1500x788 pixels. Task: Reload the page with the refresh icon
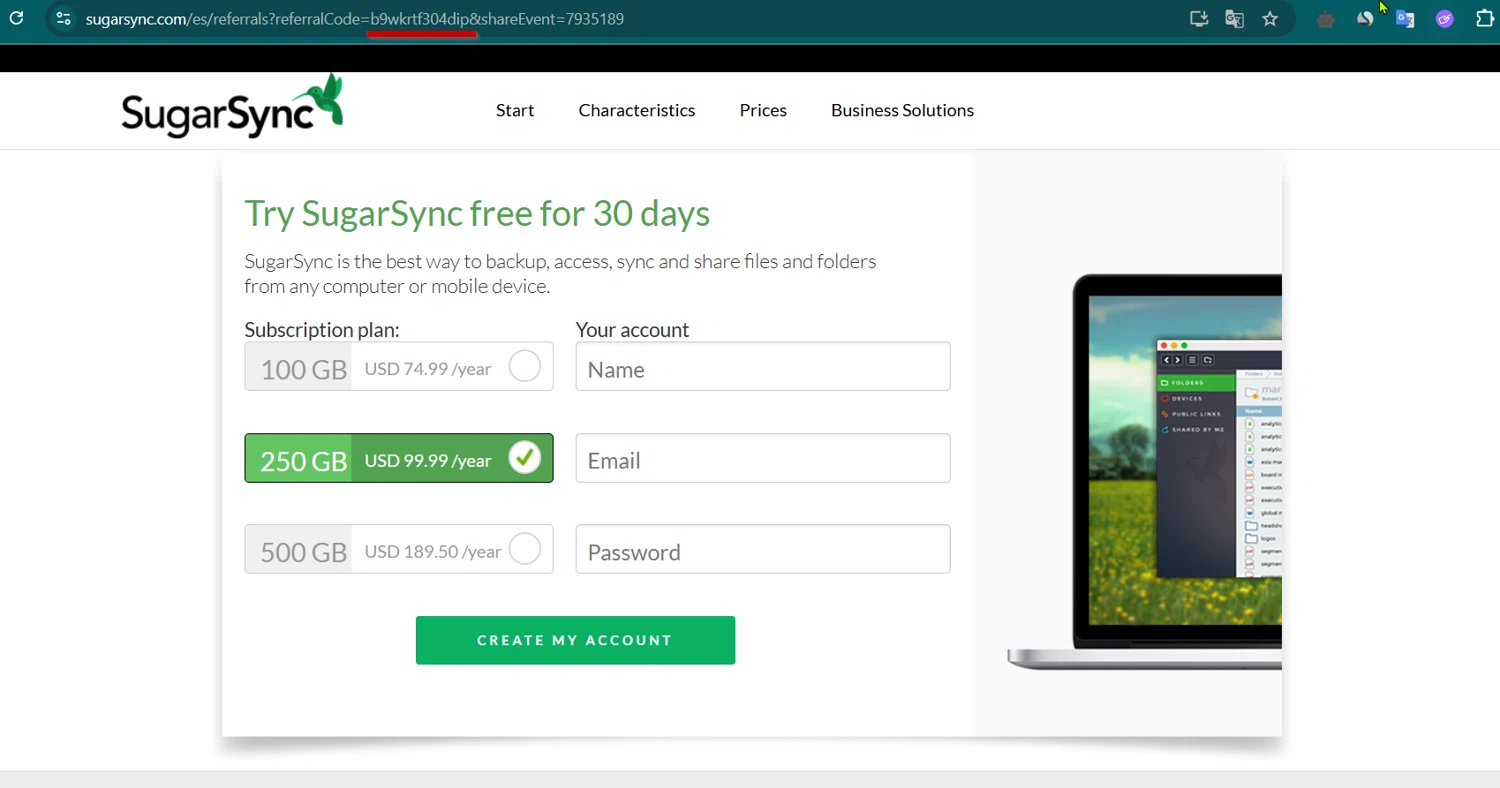pyautogui.click(x=16, y=18)
